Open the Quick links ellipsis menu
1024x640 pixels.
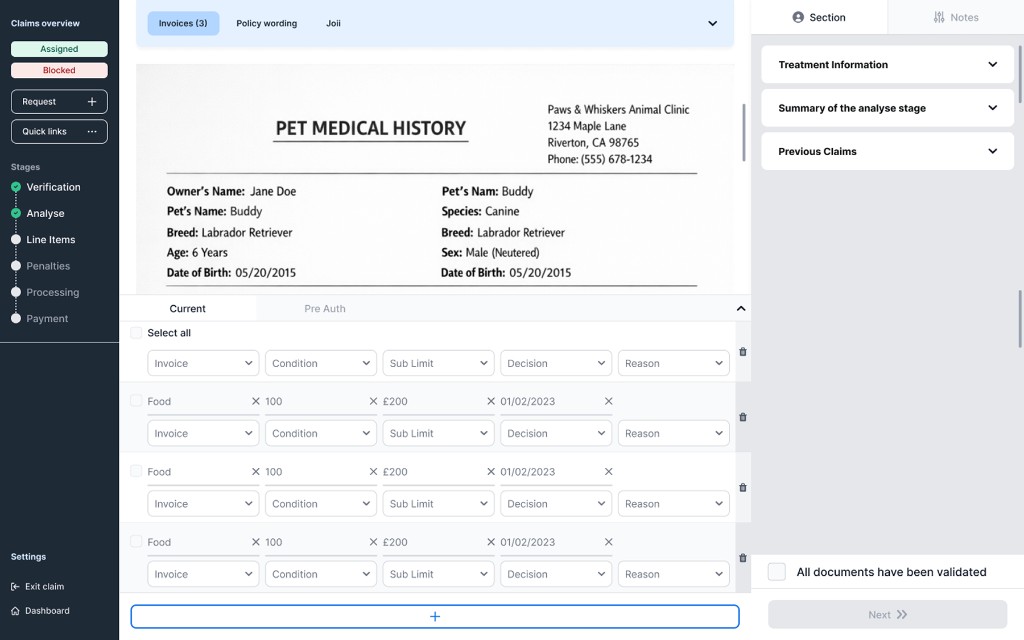(x=92, y=131)
